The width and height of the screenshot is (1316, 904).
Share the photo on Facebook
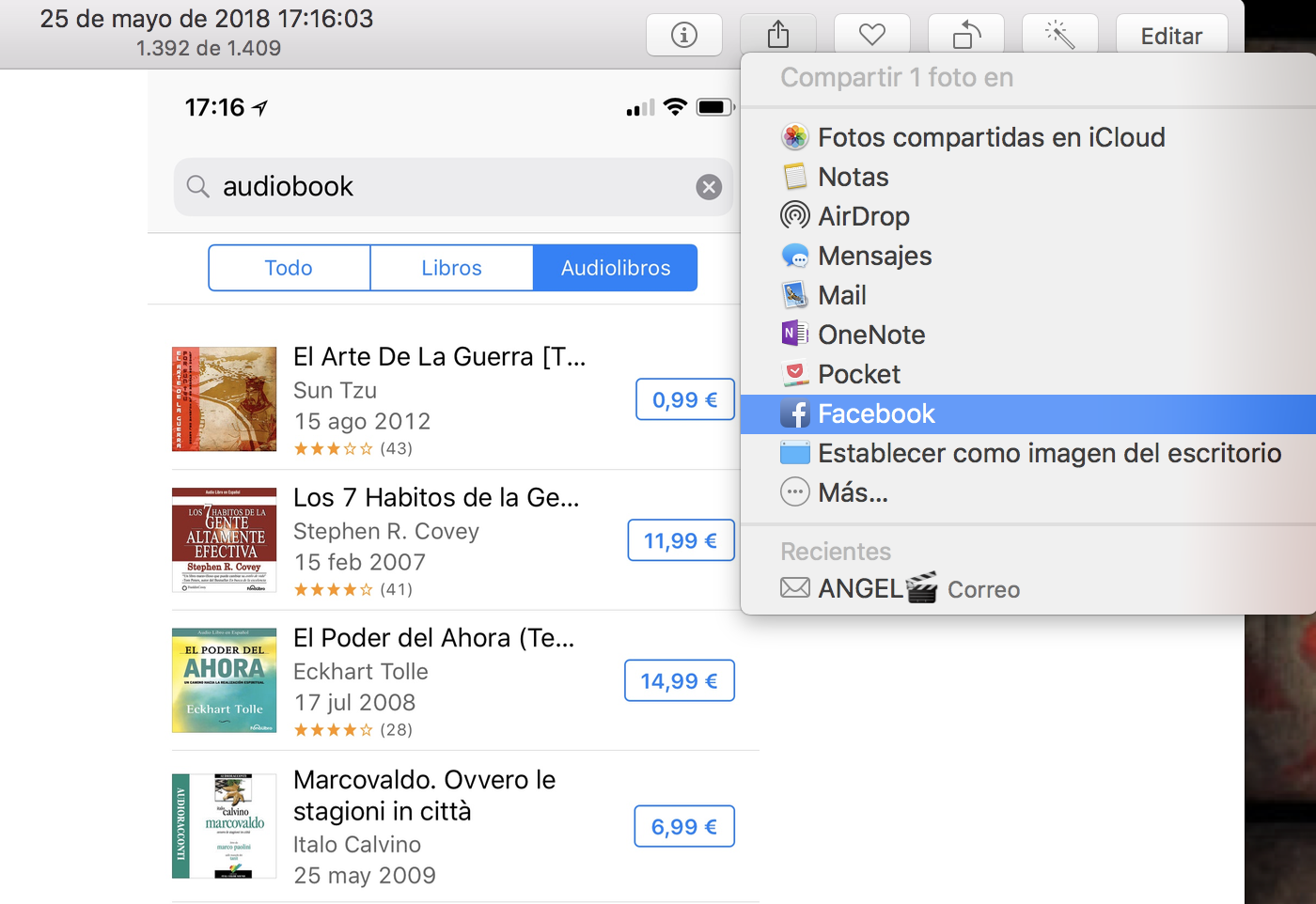[x=1028, y=413]
